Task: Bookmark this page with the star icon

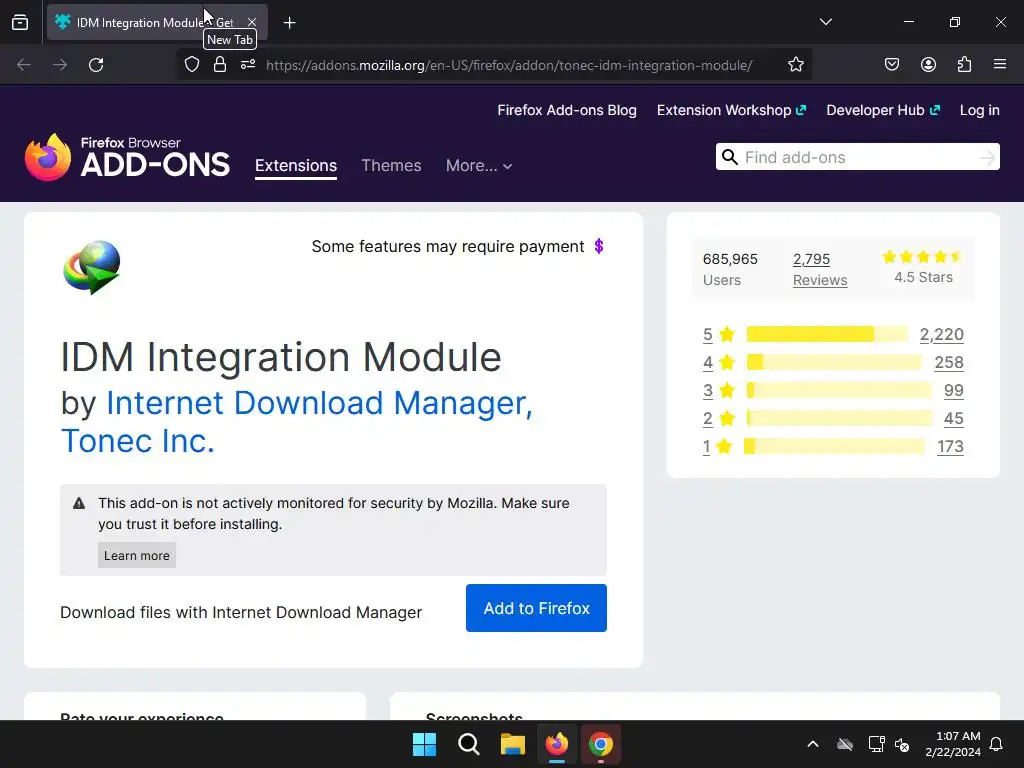Action: point(795,65)
